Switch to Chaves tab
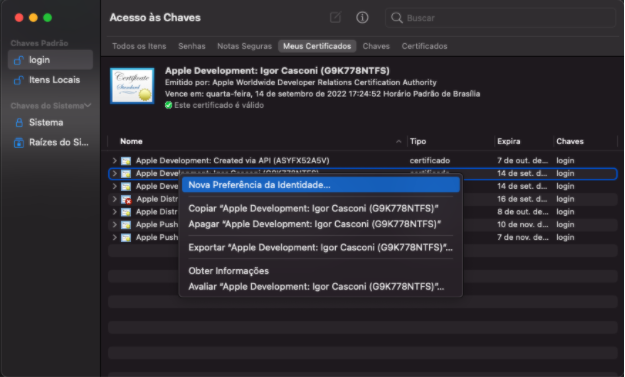 point(376,46)
